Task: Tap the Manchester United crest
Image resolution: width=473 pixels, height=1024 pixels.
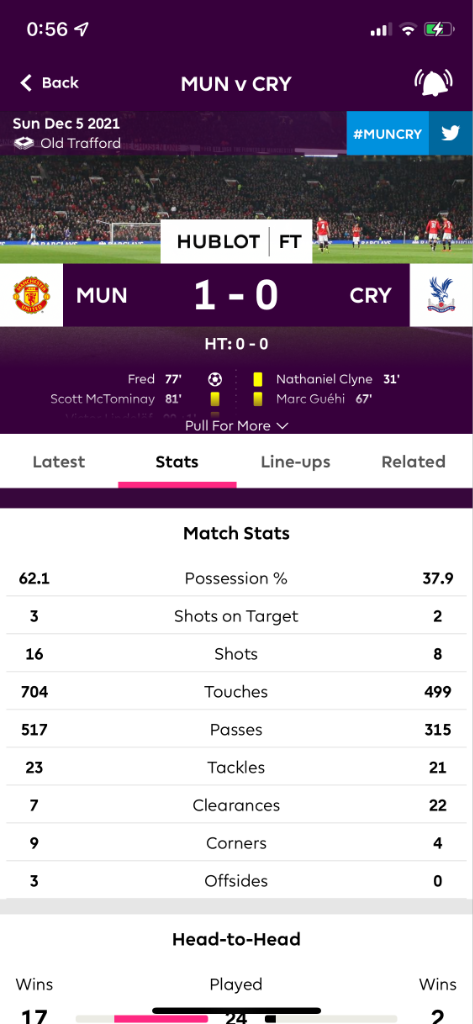Action: 31,295
